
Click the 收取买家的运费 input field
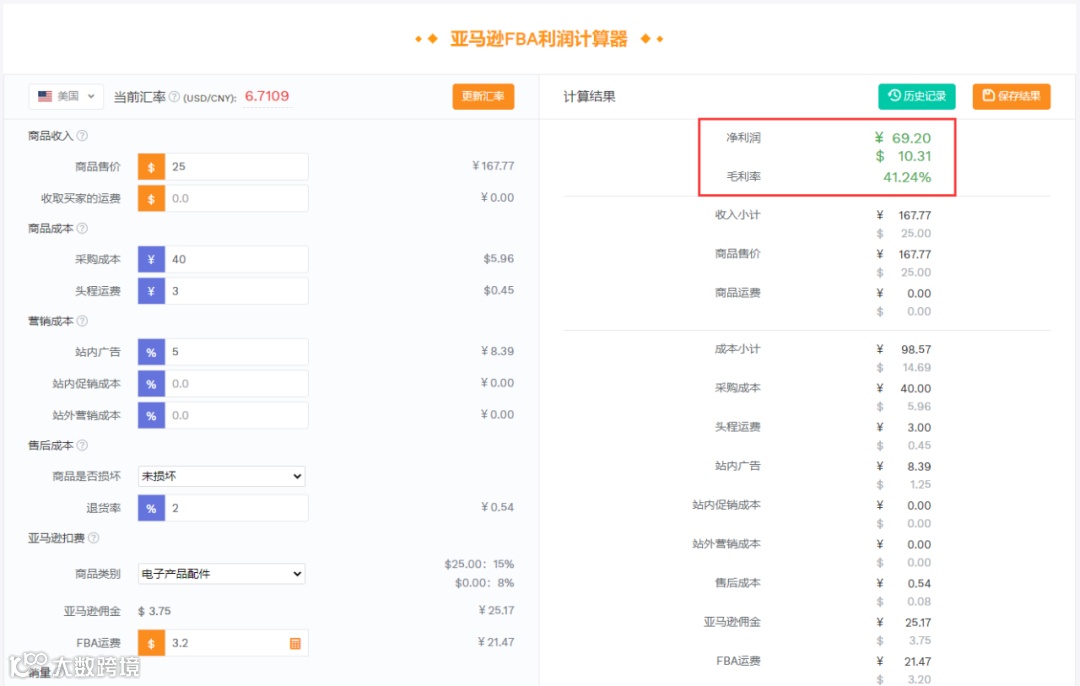pyautogui.click(x=236, y=198)
